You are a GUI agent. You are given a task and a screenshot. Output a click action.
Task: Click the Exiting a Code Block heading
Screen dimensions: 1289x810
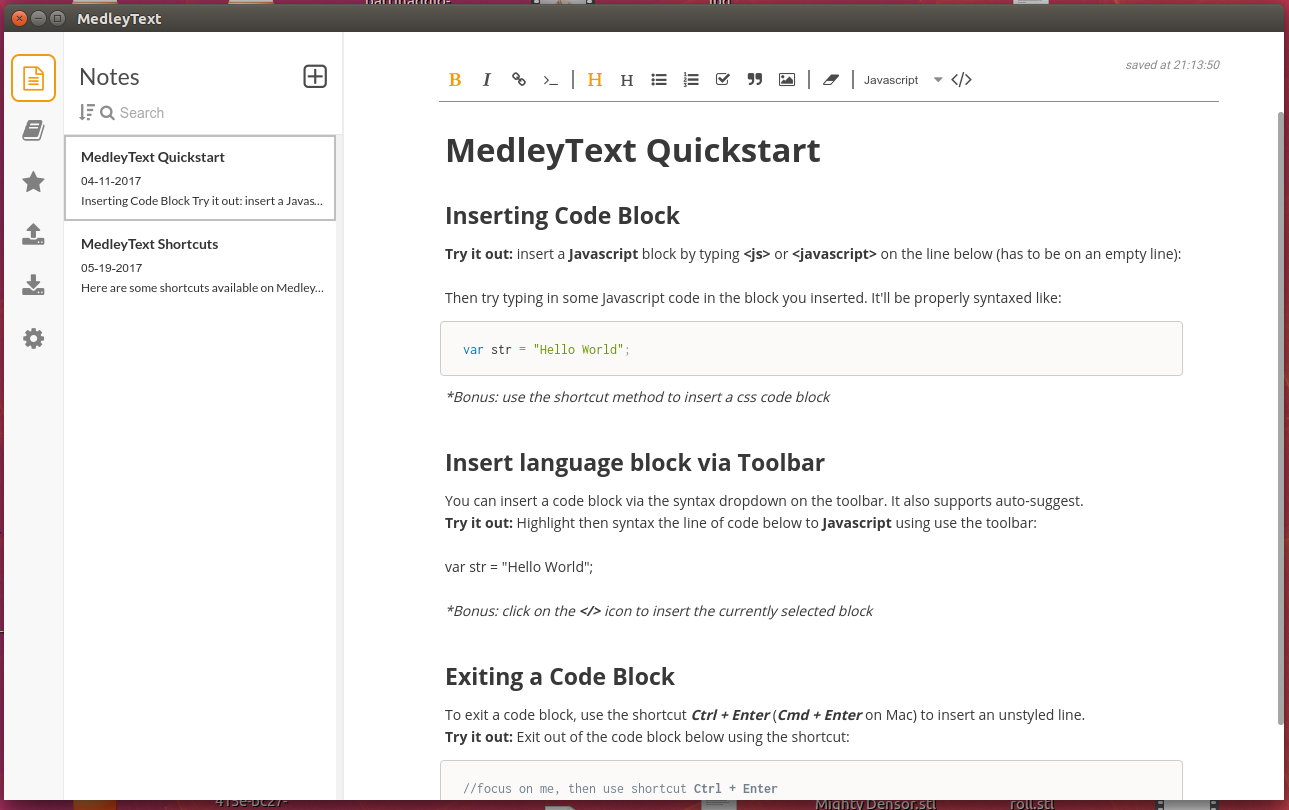point(560,677)
